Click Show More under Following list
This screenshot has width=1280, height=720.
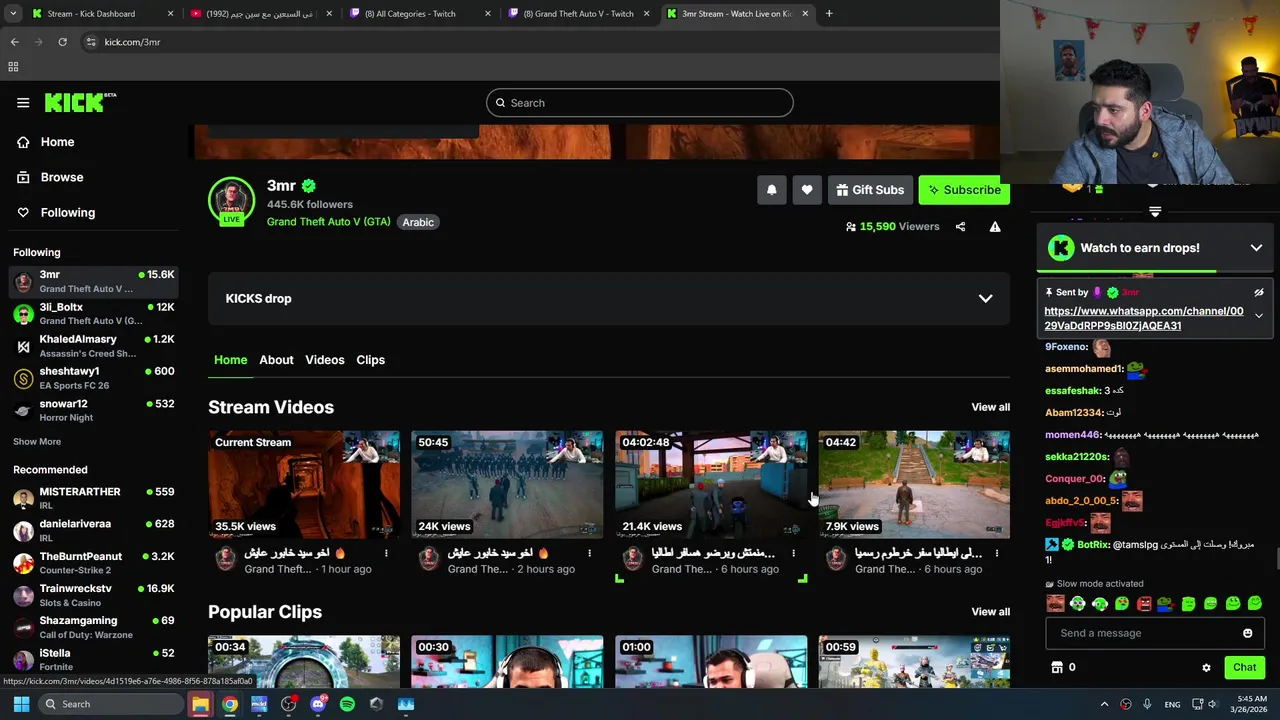point(37,441)
